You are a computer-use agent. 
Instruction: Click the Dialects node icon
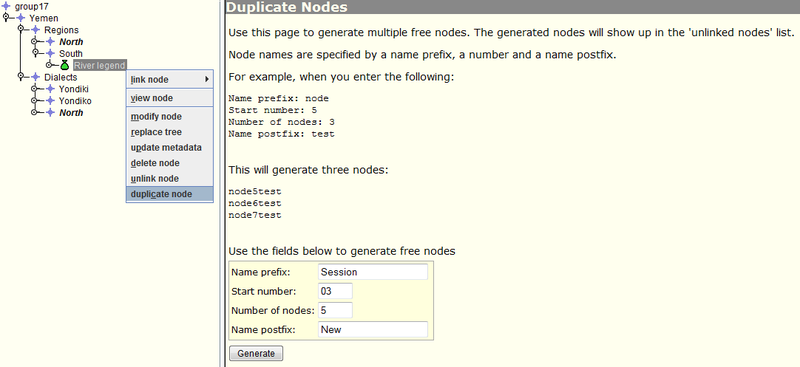(x=36, y=77)
